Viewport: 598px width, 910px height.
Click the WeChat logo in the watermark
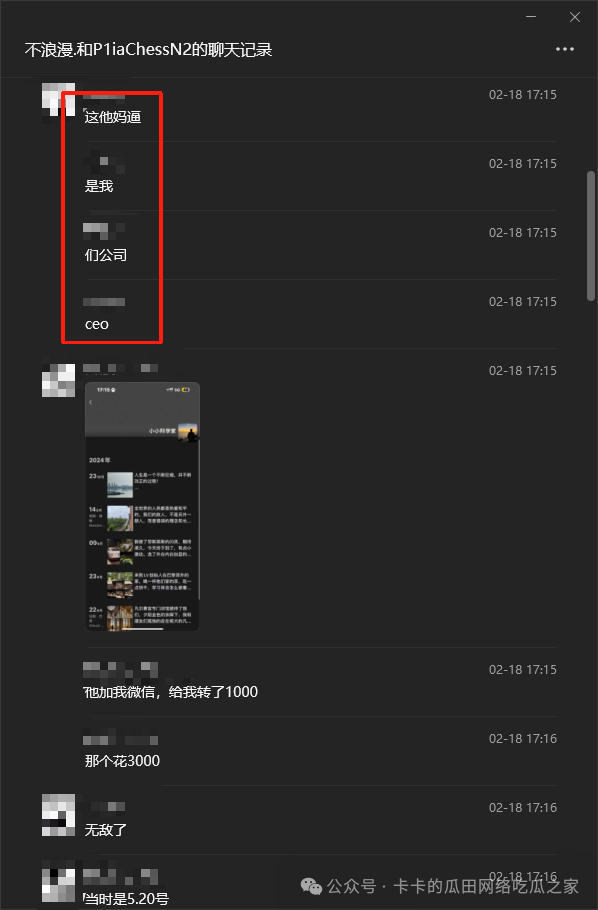pos(311,886)
